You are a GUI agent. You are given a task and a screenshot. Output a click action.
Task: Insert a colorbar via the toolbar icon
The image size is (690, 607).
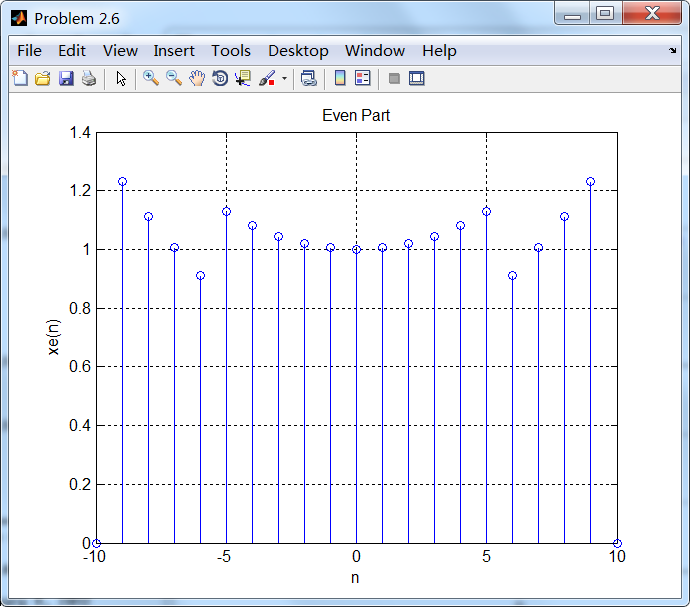[x=340, y=78]
